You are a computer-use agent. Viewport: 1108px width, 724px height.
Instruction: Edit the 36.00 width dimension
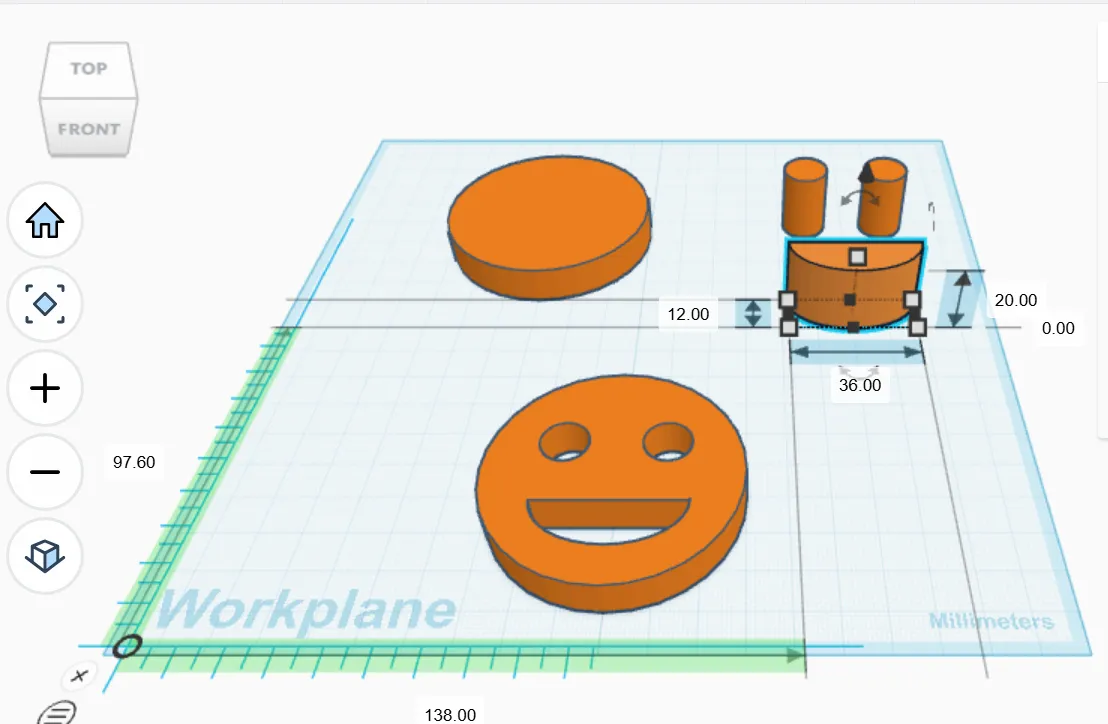pyautogui.click(x=861, y=384)
